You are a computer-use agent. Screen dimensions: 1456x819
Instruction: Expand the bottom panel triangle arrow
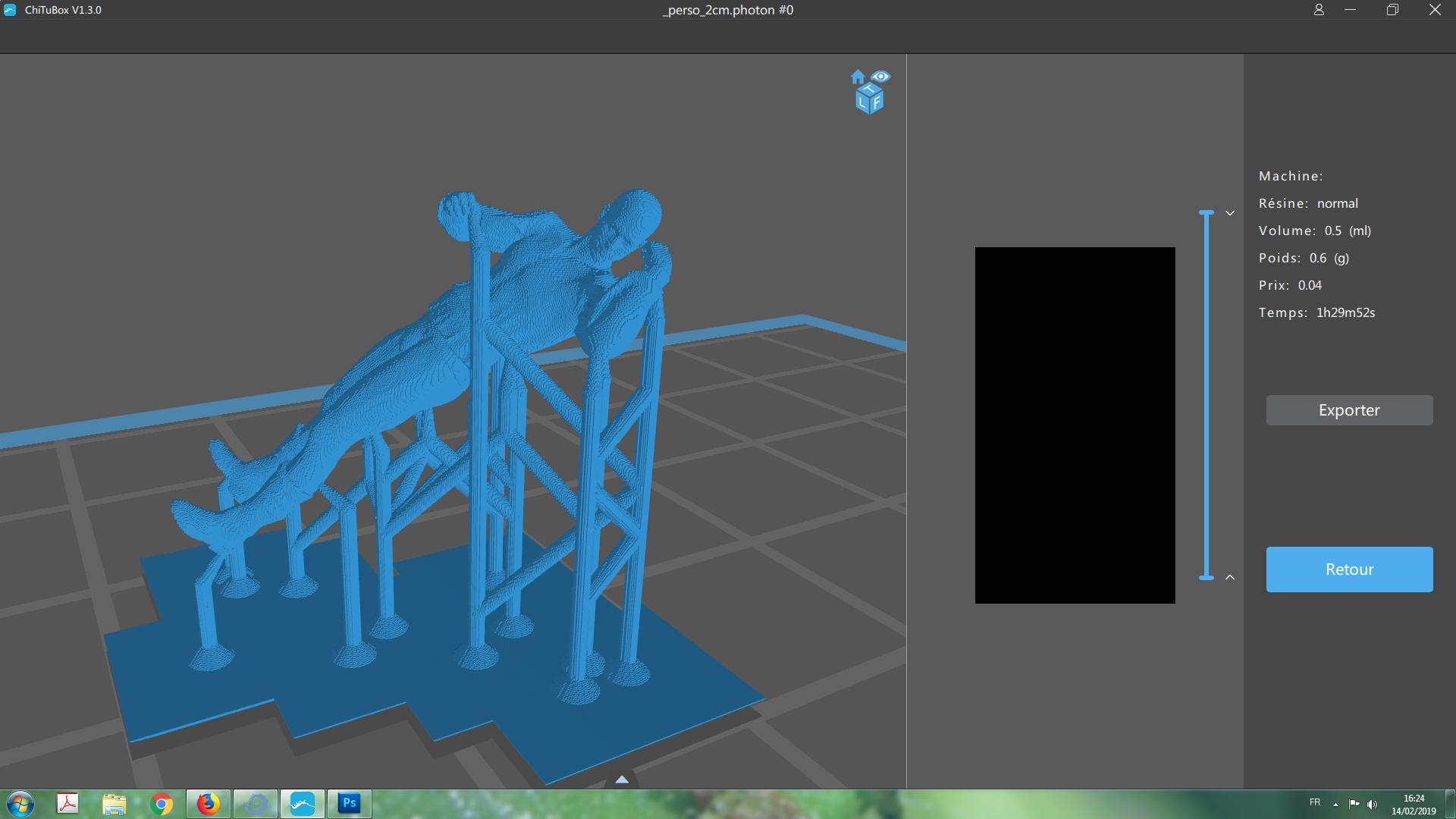pos(621,779)
